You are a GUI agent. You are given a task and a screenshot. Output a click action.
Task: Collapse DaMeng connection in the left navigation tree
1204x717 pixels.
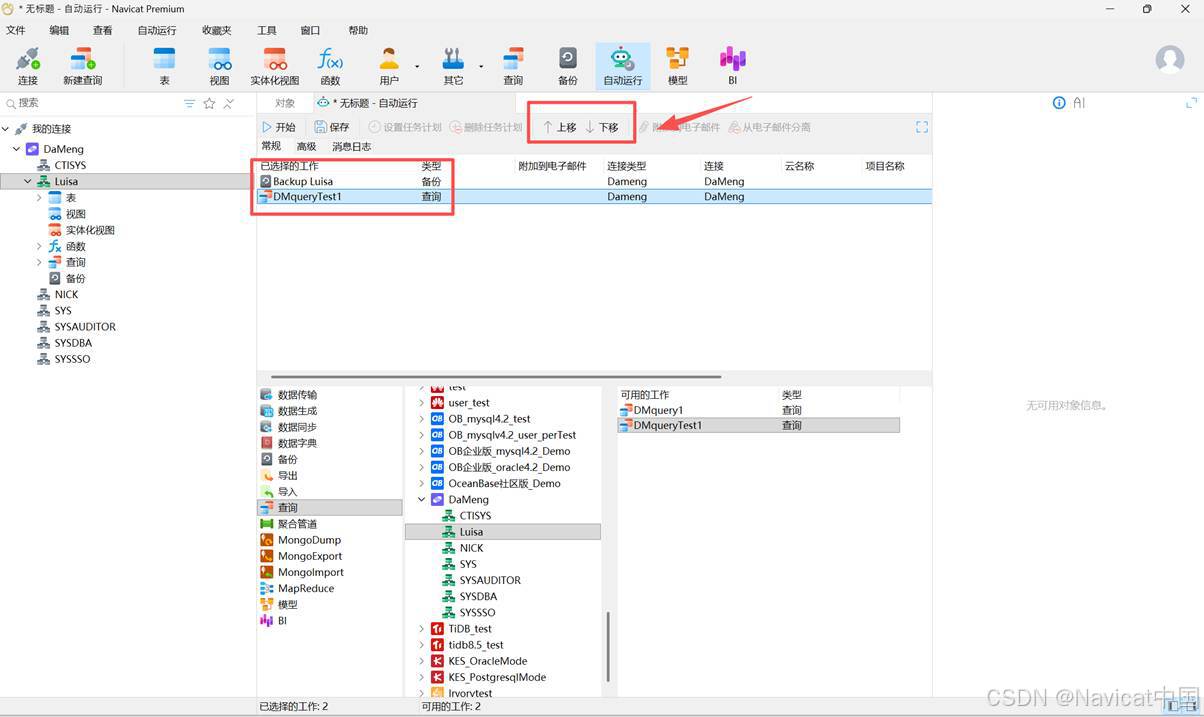(16, 149)
